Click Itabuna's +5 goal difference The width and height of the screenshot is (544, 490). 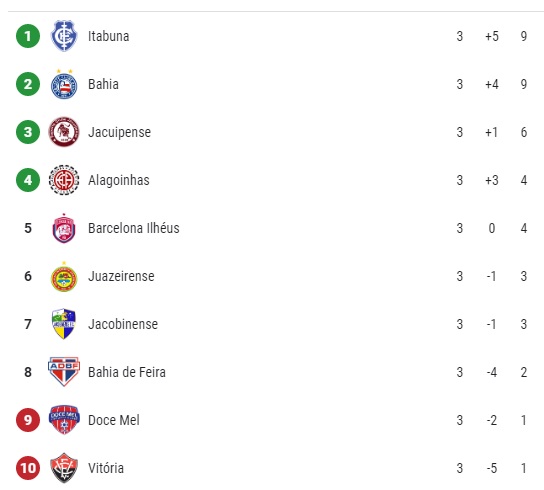492,36
